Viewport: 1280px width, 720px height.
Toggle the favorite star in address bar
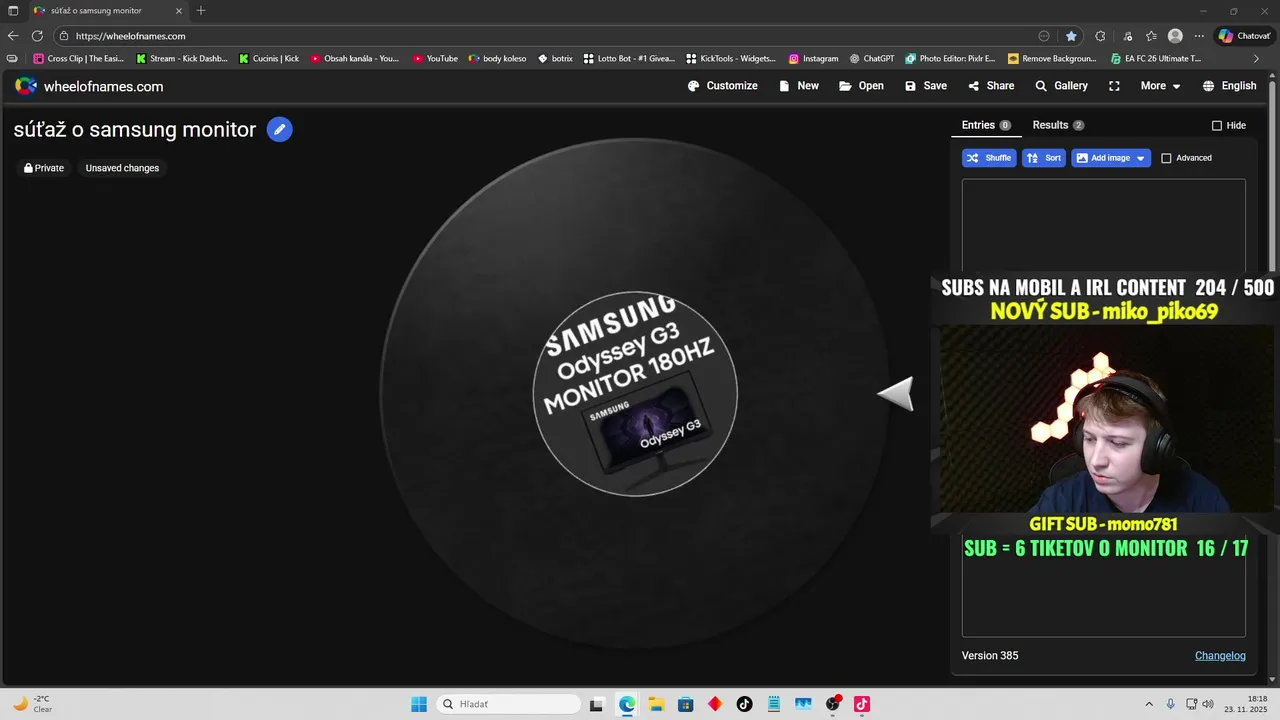pyautogui.click(x=1071, y=36)
